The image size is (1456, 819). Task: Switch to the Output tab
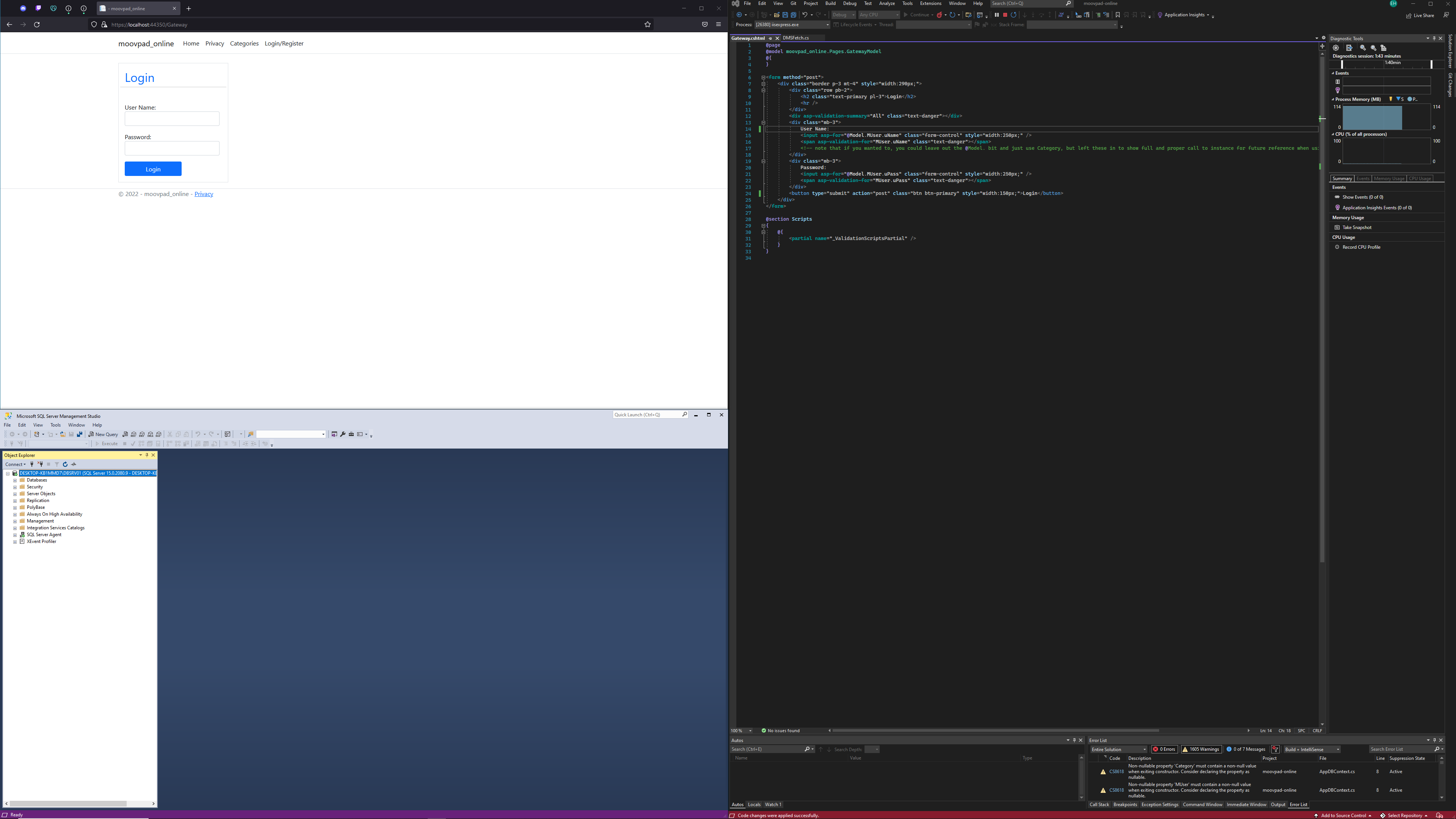point(1278,804)
